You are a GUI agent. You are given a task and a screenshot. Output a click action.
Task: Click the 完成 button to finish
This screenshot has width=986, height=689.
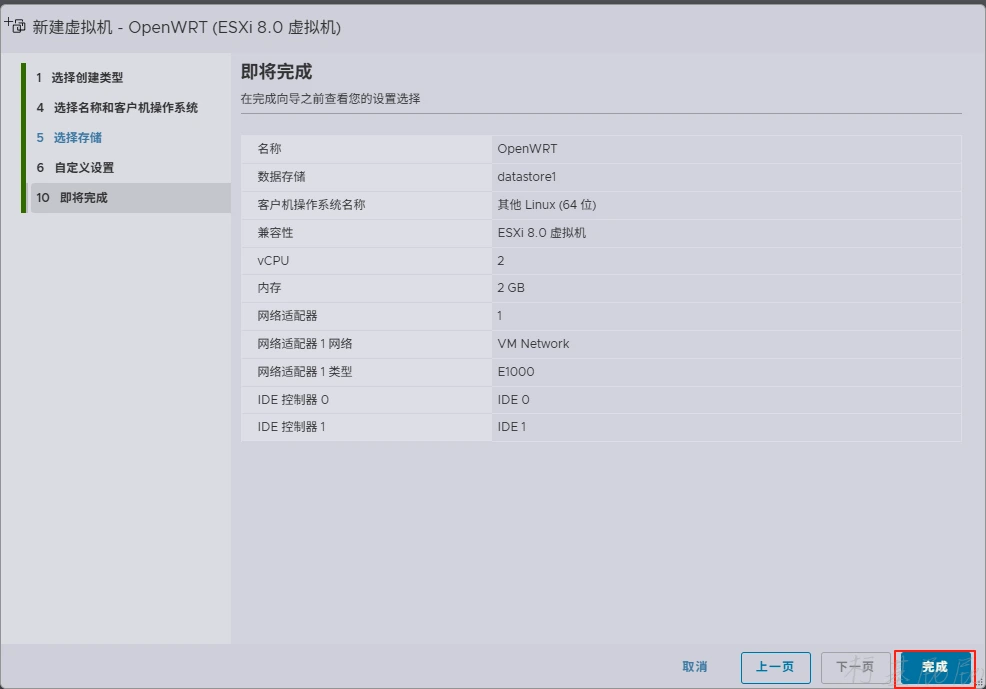[934, 667]
